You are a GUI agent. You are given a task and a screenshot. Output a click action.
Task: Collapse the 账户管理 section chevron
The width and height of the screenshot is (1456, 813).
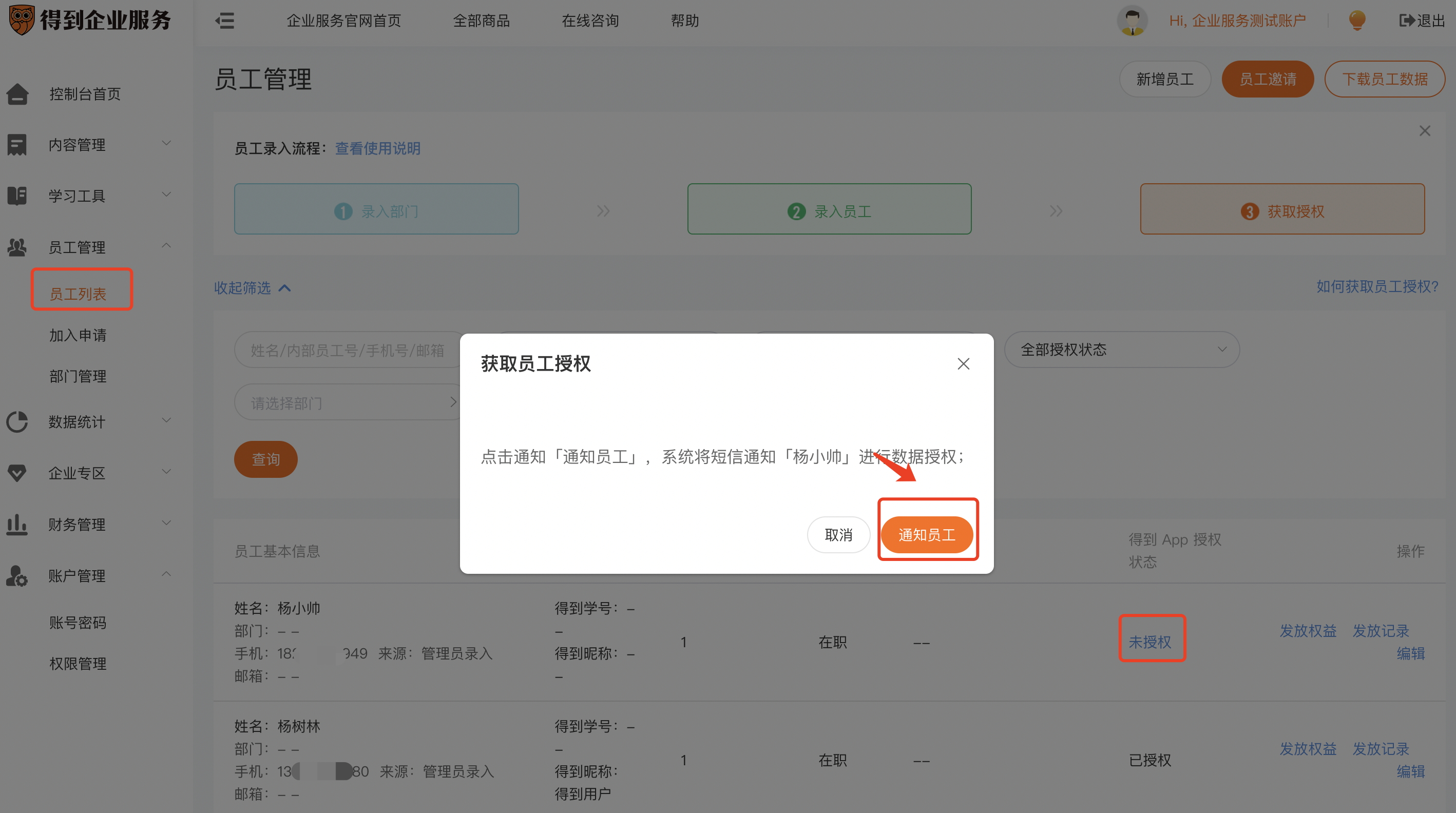tap(166, 574)
